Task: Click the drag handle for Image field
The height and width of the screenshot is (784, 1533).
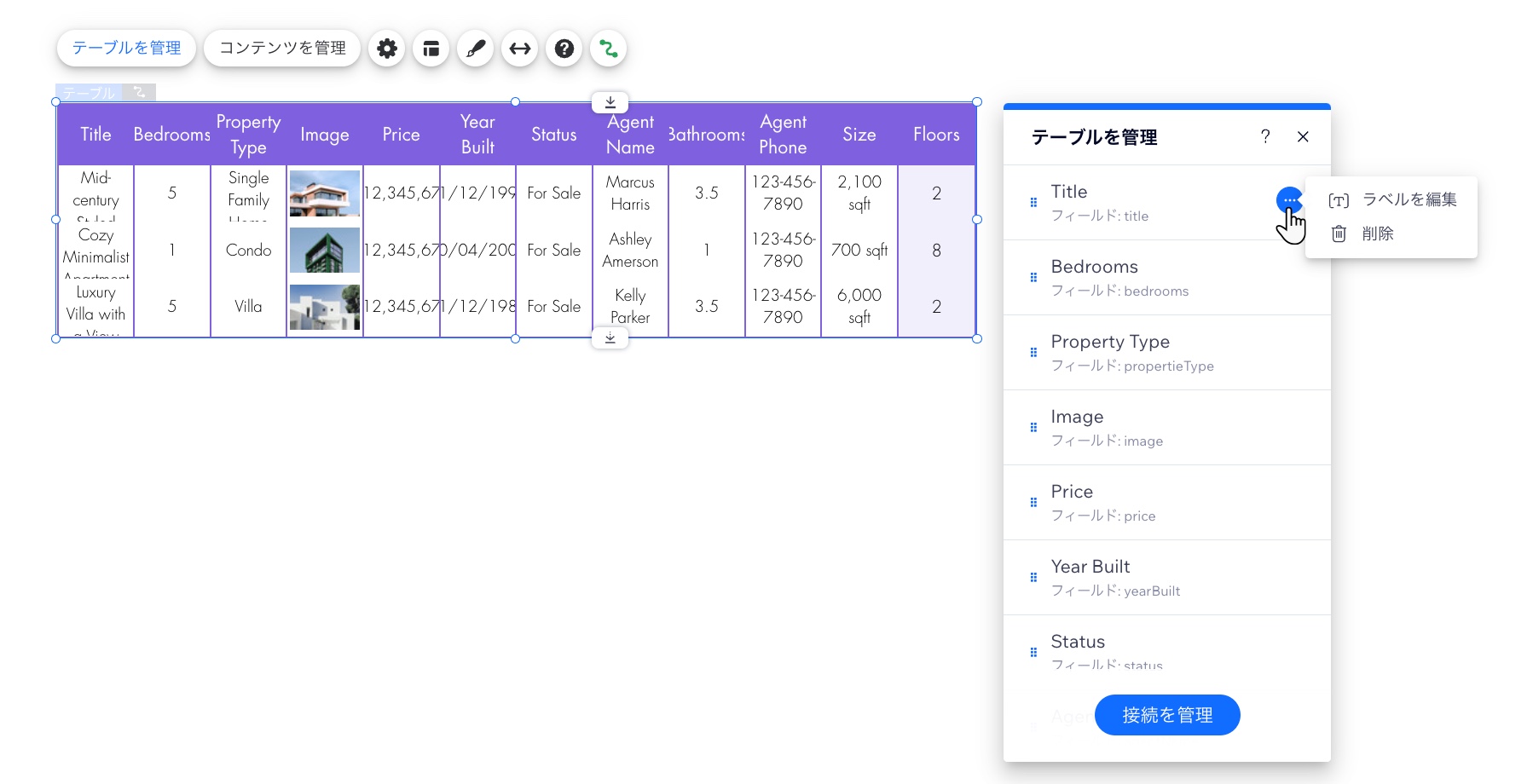Action: click(1033, 428)
